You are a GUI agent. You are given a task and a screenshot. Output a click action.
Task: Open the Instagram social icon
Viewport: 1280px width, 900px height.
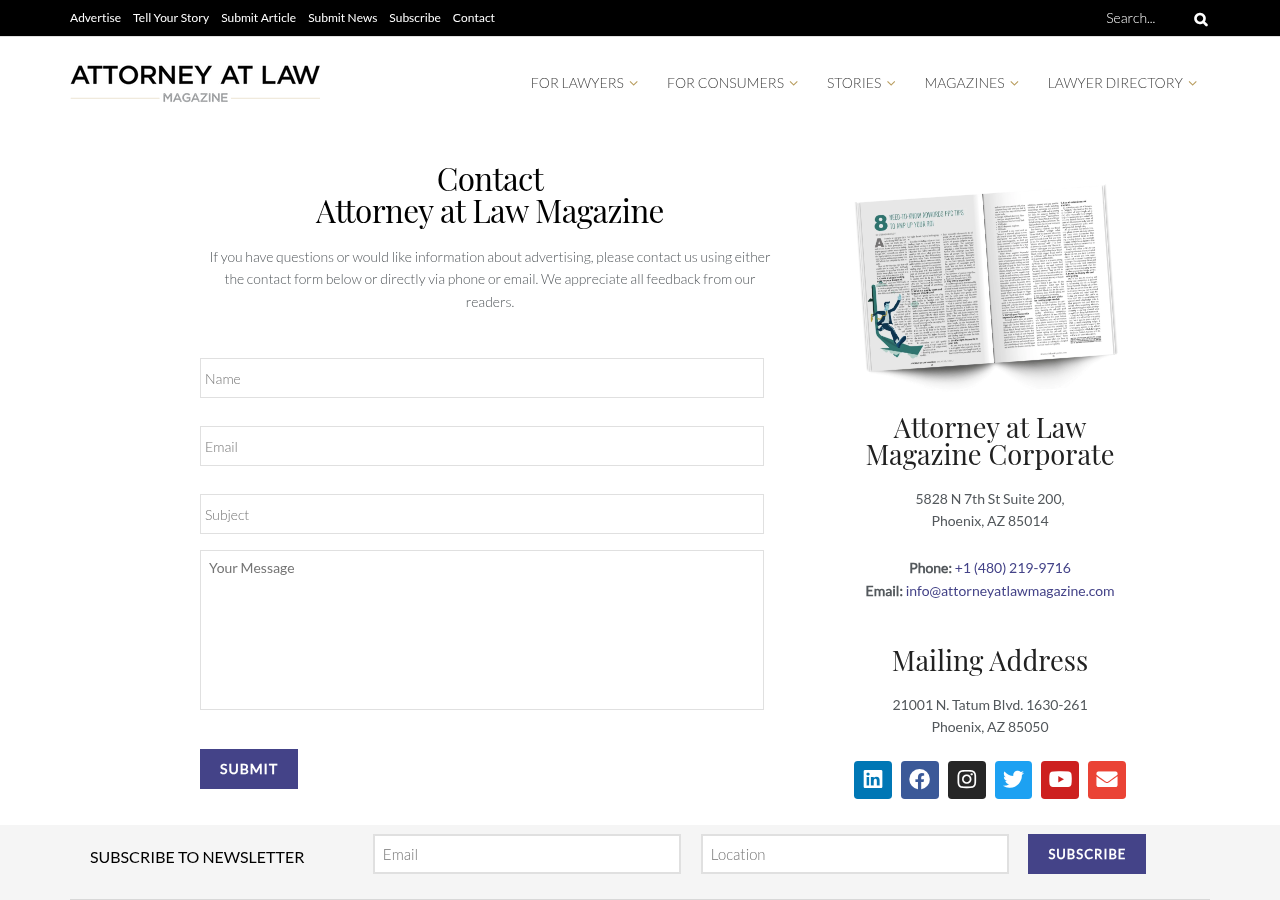point(967,780)
